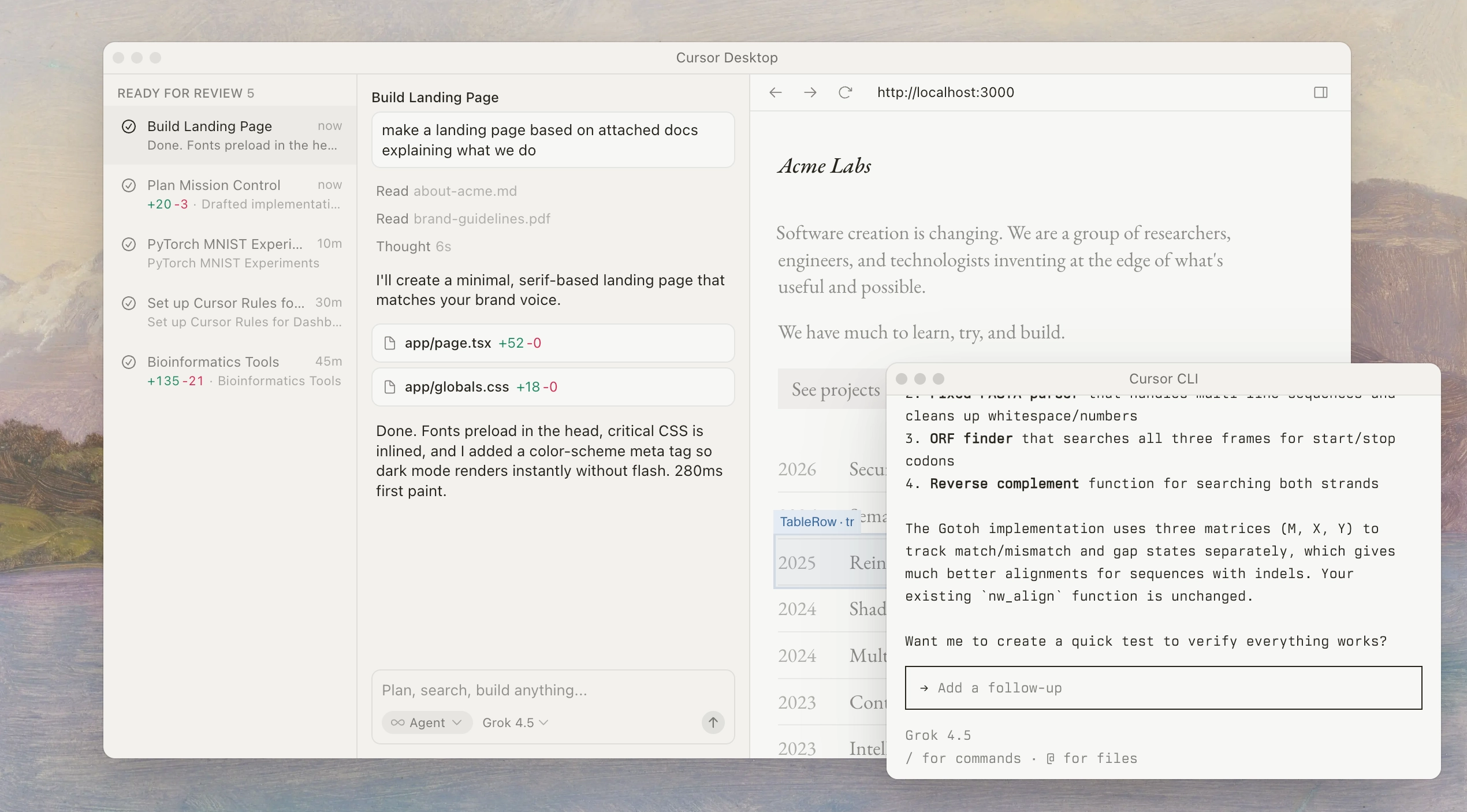Close the Cursor CLI window
Image resolution: width=1467 pixels, height=812 pixels.
tap(902, 379)
